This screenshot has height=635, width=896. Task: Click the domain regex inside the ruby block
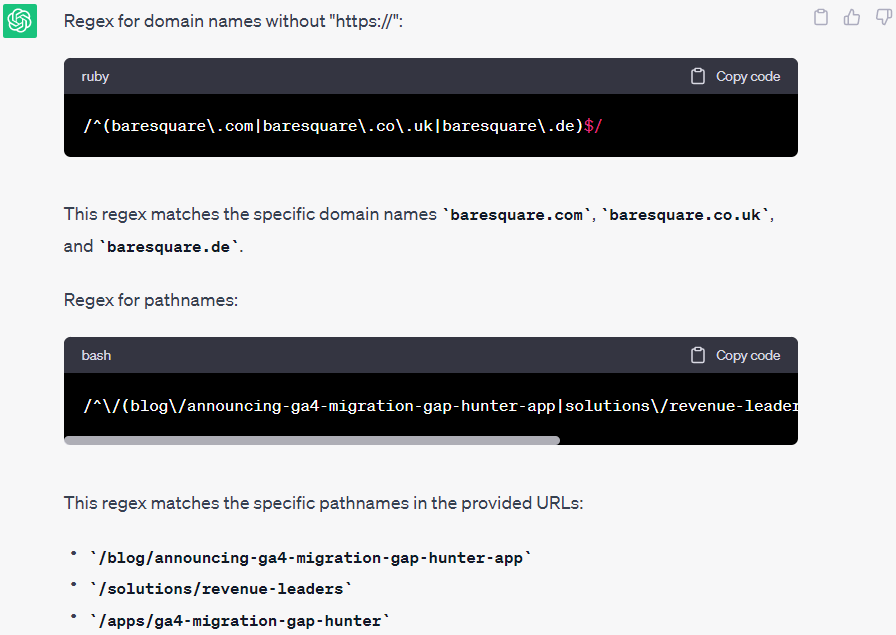343,125
